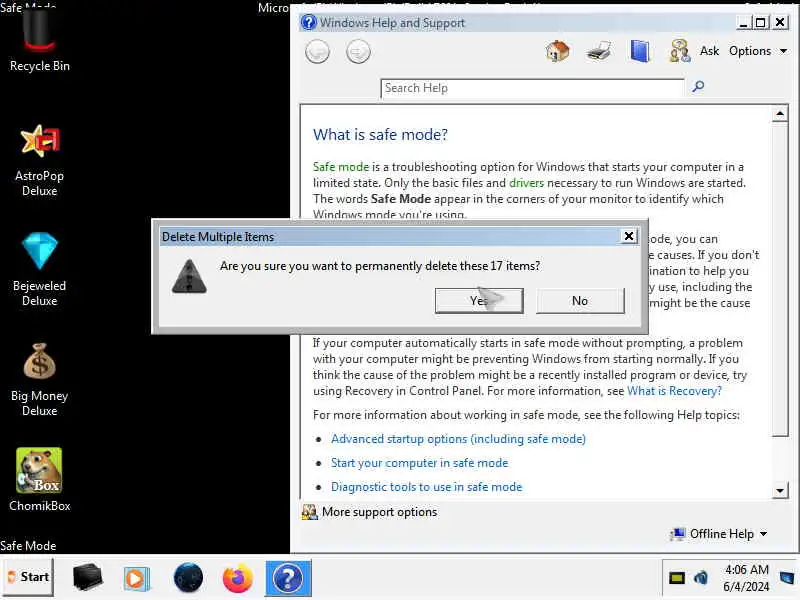Click the yellow system tray icon
Image resolution: width=800 pixels, height=600 pixels.
pos(677,578)
